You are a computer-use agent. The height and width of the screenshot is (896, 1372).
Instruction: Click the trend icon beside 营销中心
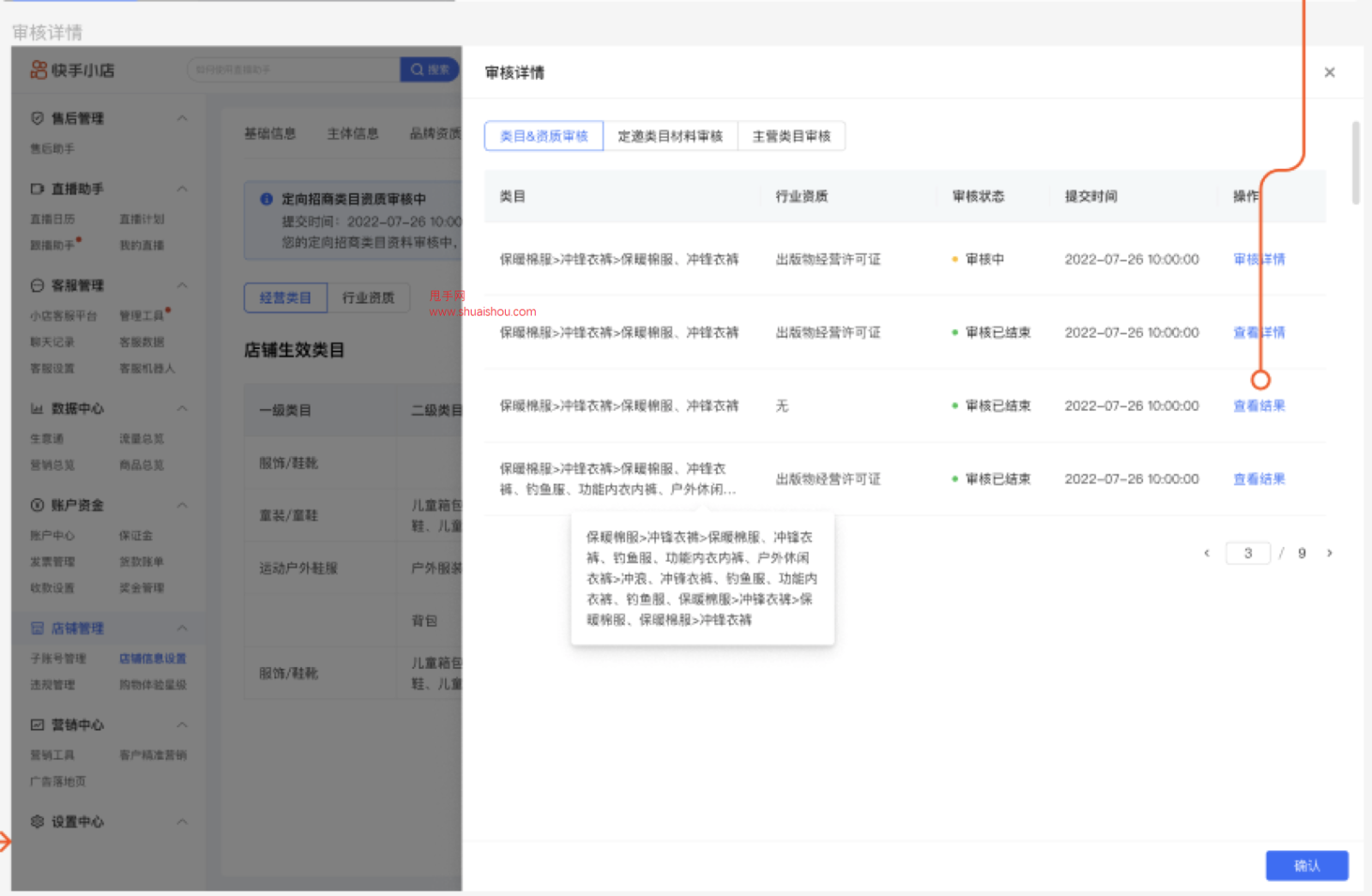coord(37,725)
